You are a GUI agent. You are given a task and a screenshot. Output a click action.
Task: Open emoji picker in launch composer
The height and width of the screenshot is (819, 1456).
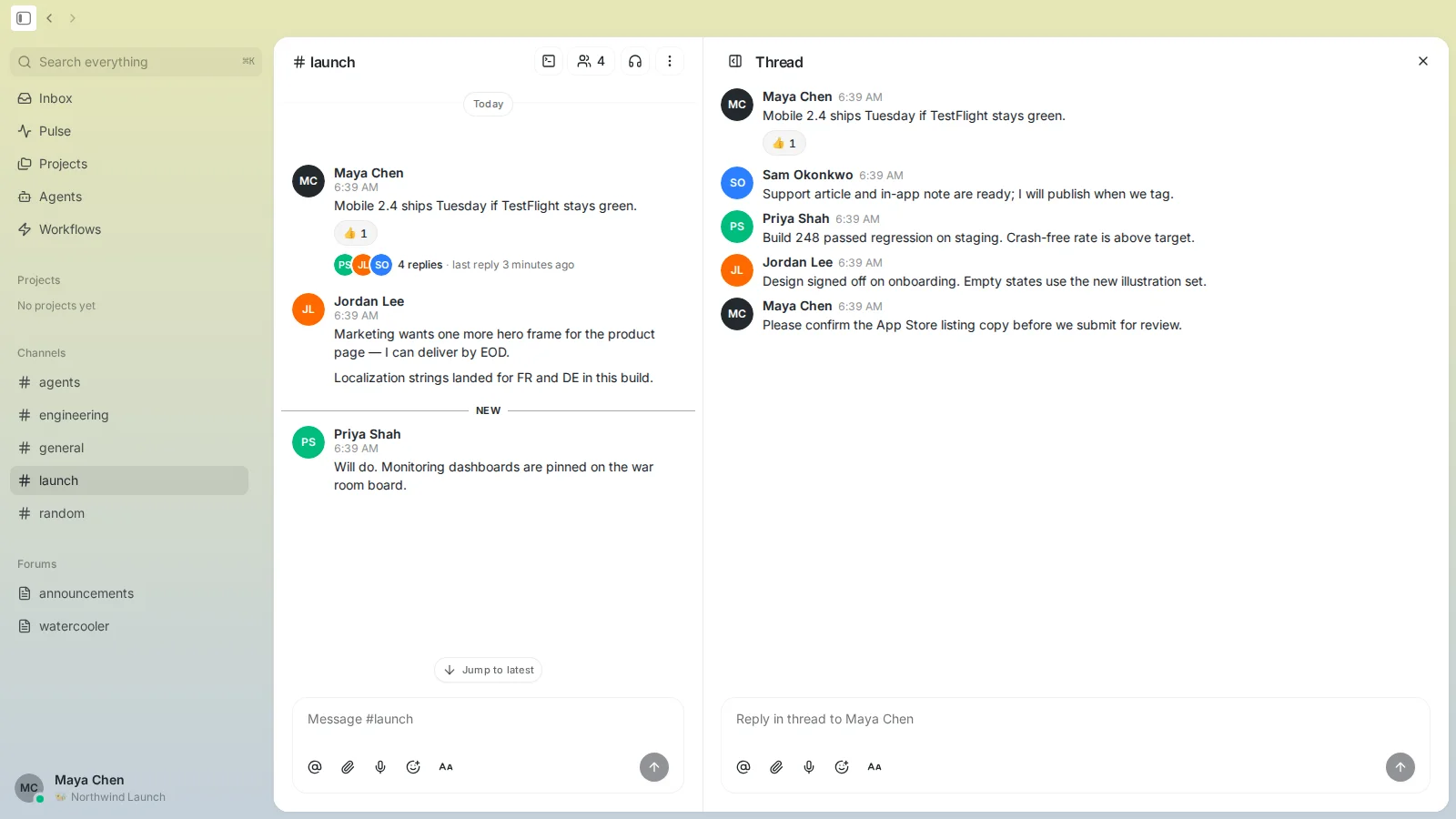[413, 767]
